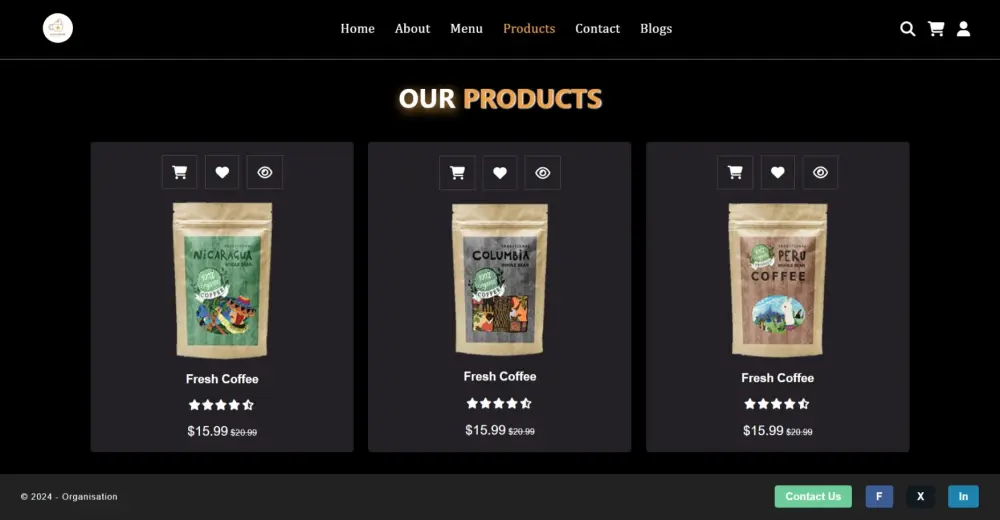Click the green Contact Us button
Image resolution: width=1000 pixels, height=520 pixels.
813,496
